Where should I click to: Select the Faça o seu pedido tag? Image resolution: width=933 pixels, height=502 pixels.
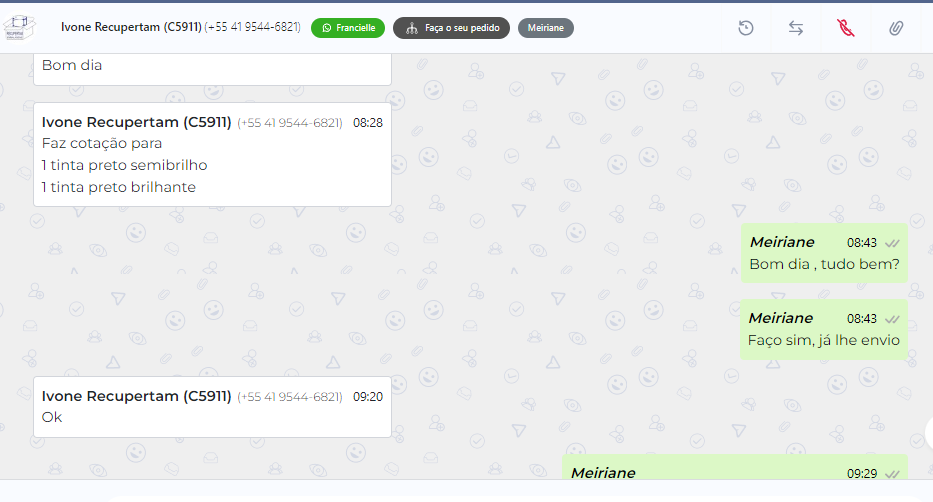tap(452, 28)
